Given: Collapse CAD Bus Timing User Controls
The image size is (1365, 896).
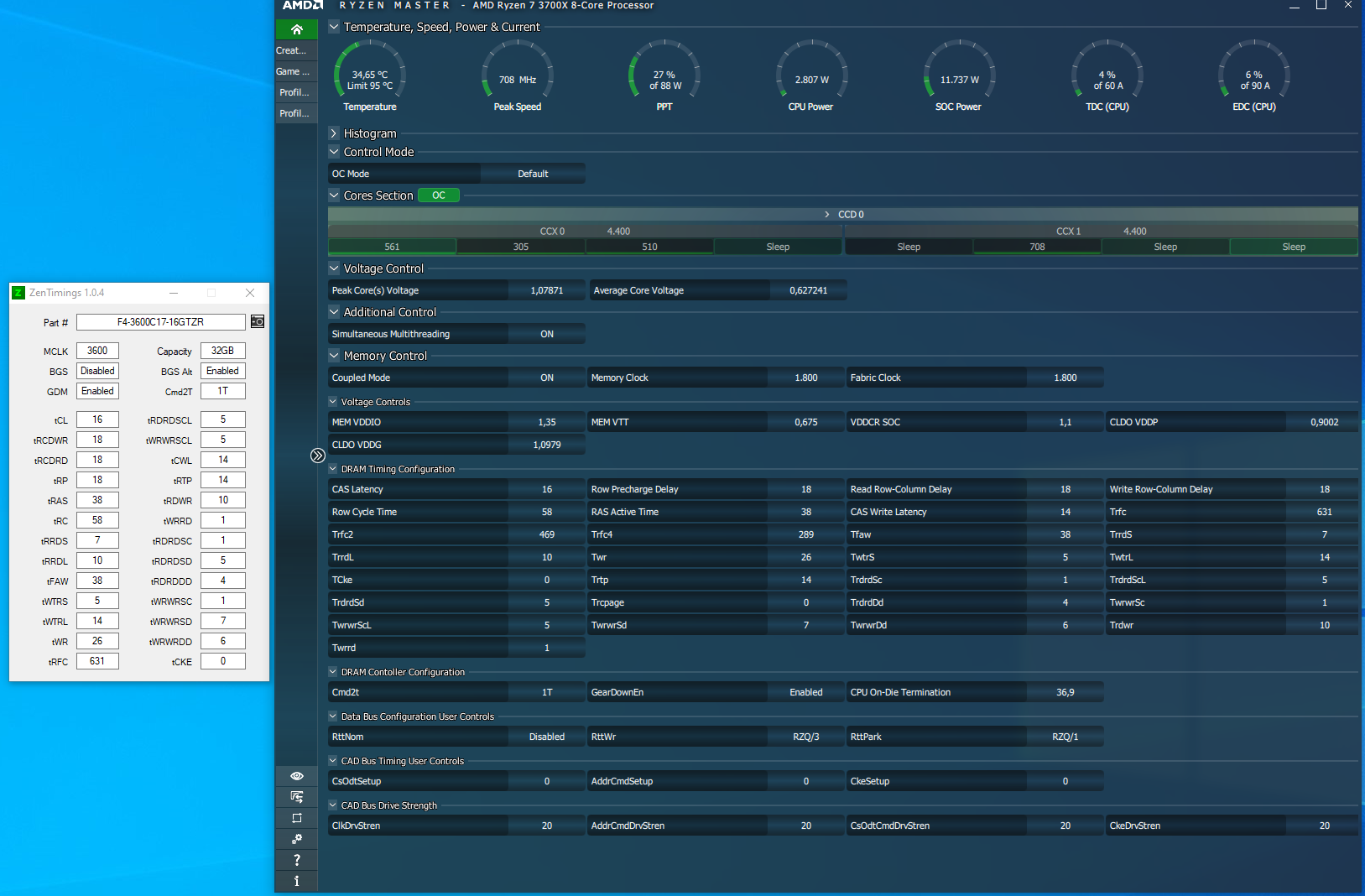Looking at the screenshot, I should pyautogui.click(x=333, y=761).
